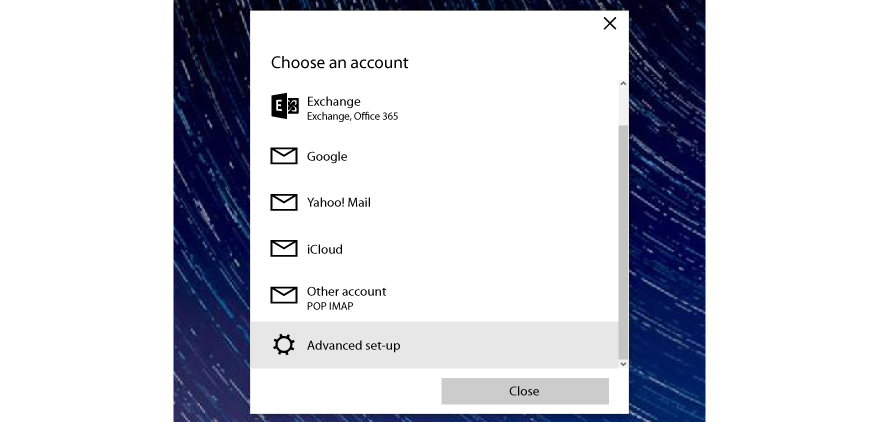The height and width of the screenshot is (422, 887).
Task: Choose Google as account type
Action: pos(434,156)
